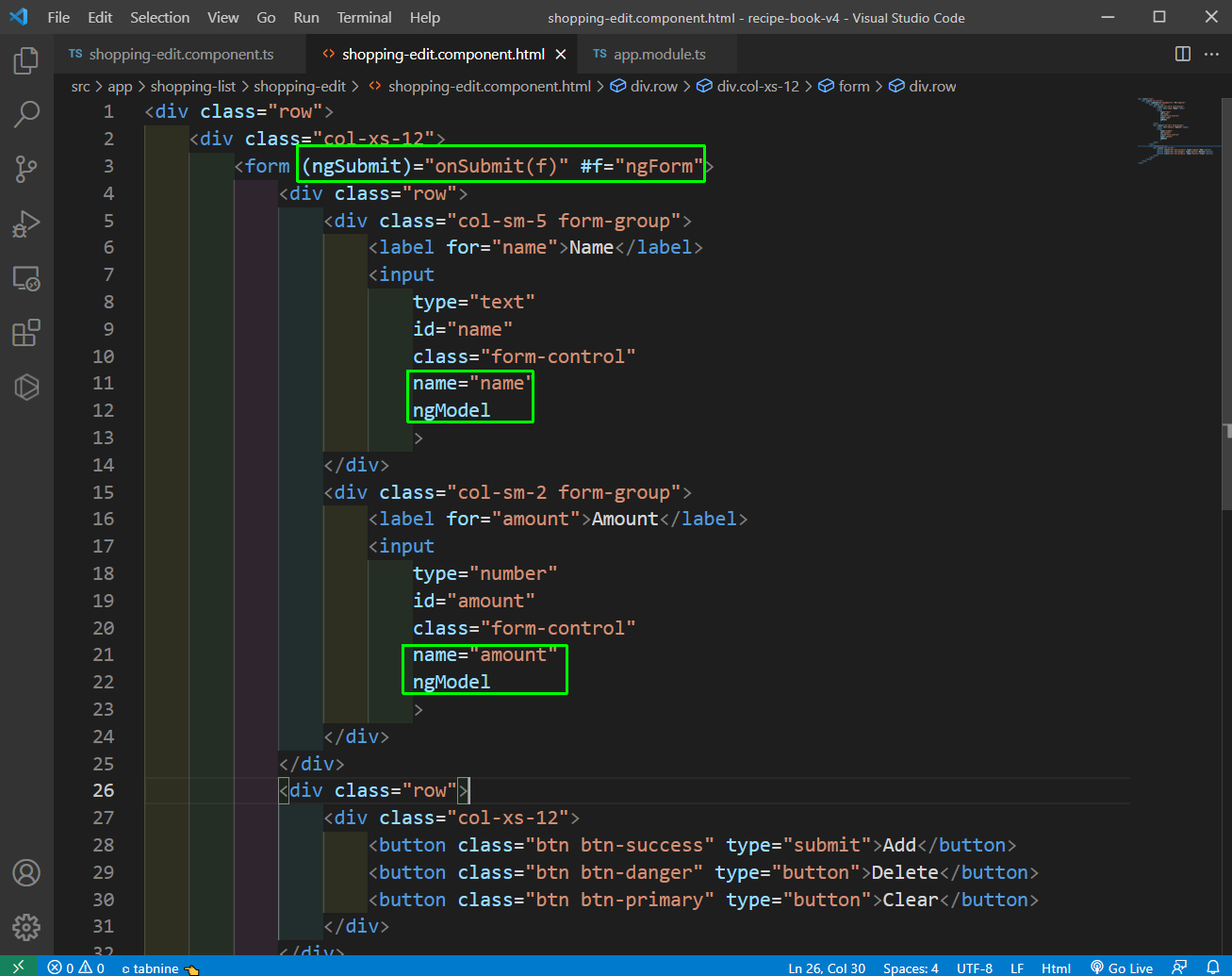
Task: Click the first div.row breadcrumb
Action: coord(645,87)
